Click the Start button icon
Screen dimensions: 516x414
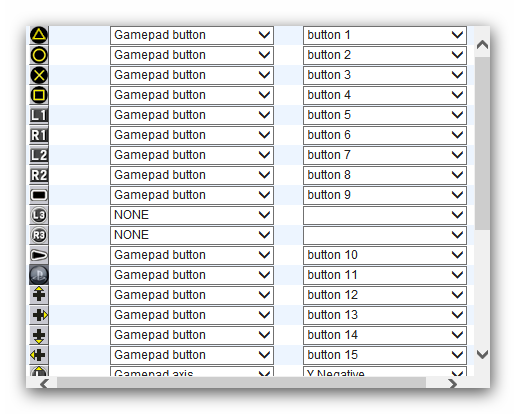click(x=39, y=255)
